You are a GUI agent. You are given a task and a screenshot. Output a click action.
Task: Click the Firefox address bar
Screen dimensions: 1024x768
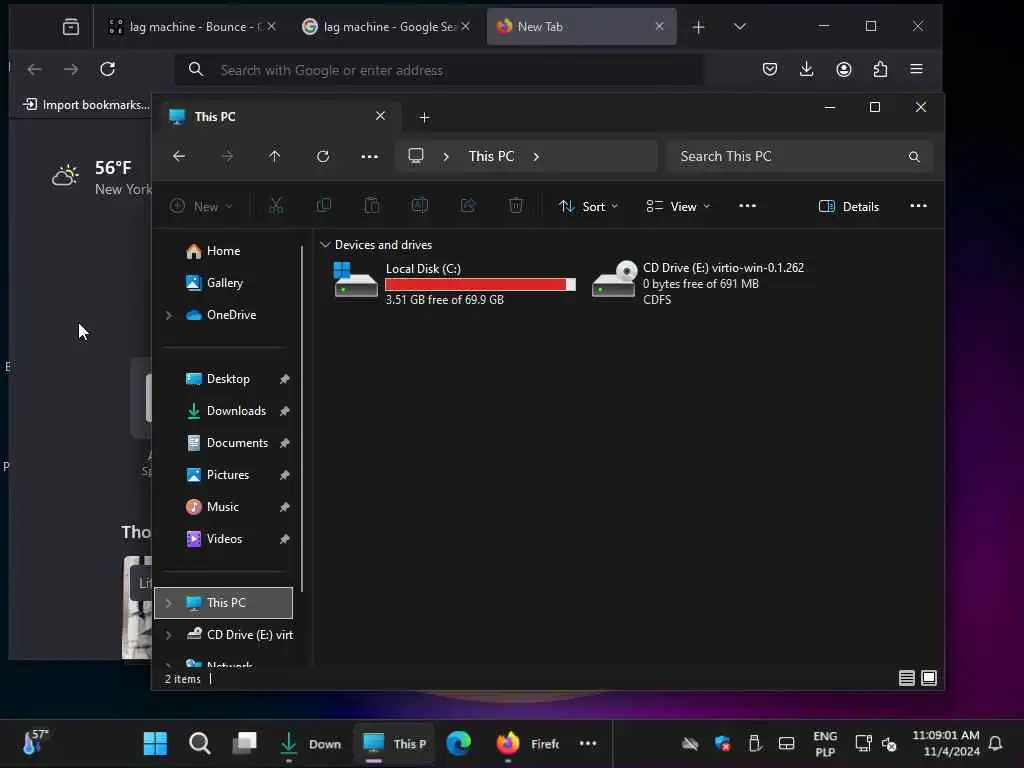(439, 70)
